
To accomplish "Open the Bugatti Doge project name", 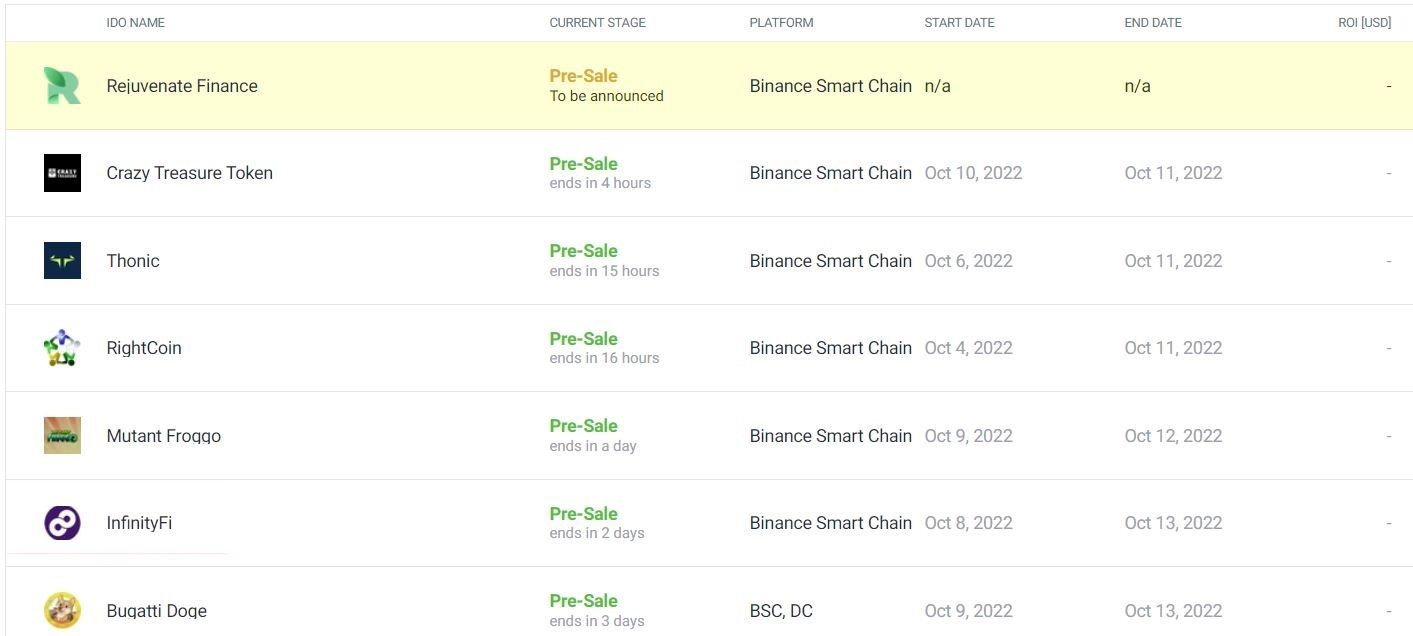I will [x=156, y=611].
